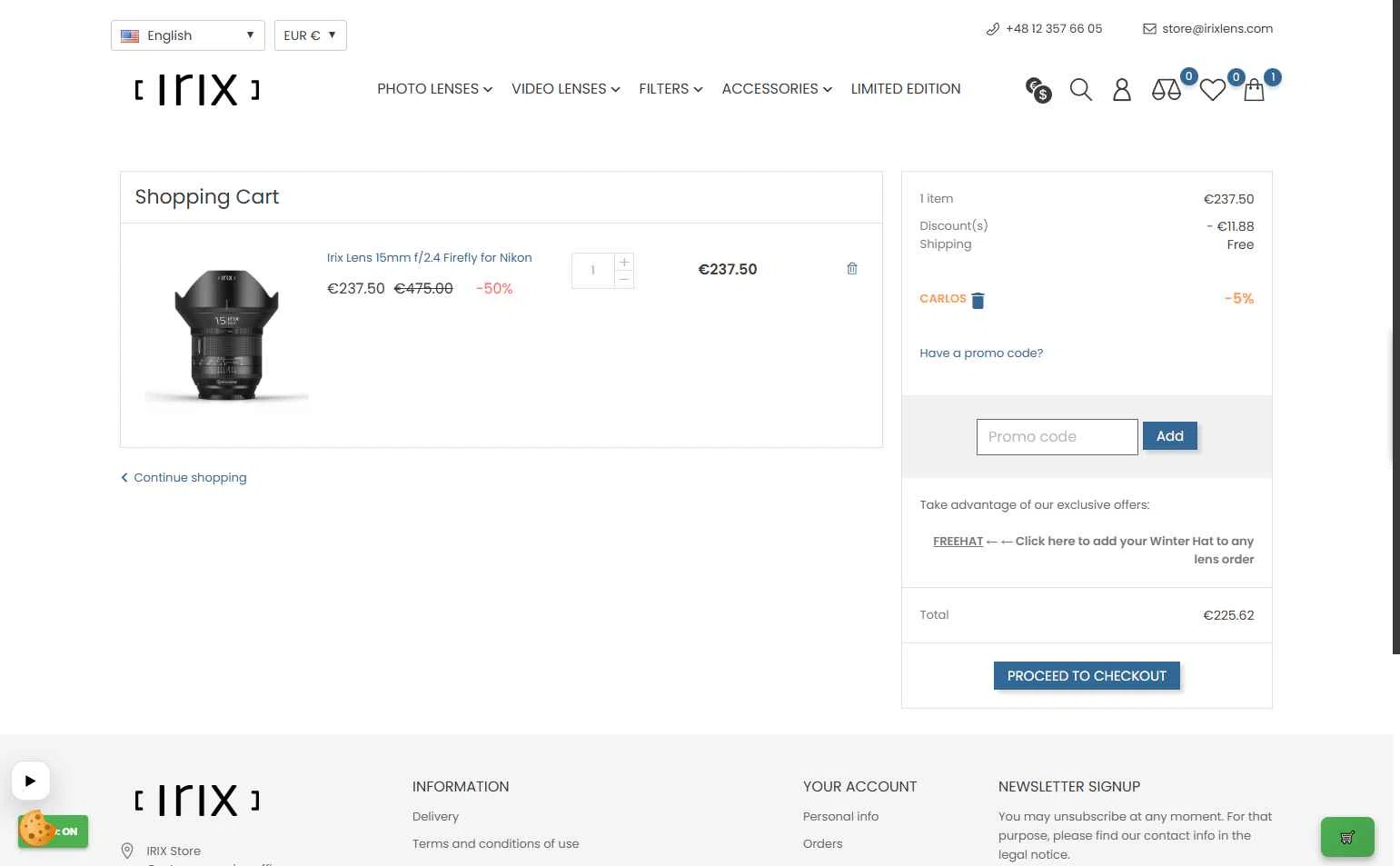Viewport: 1400px width, 866px height.
Task: Click the store@irixlens.com email link
Action: 1217,29
